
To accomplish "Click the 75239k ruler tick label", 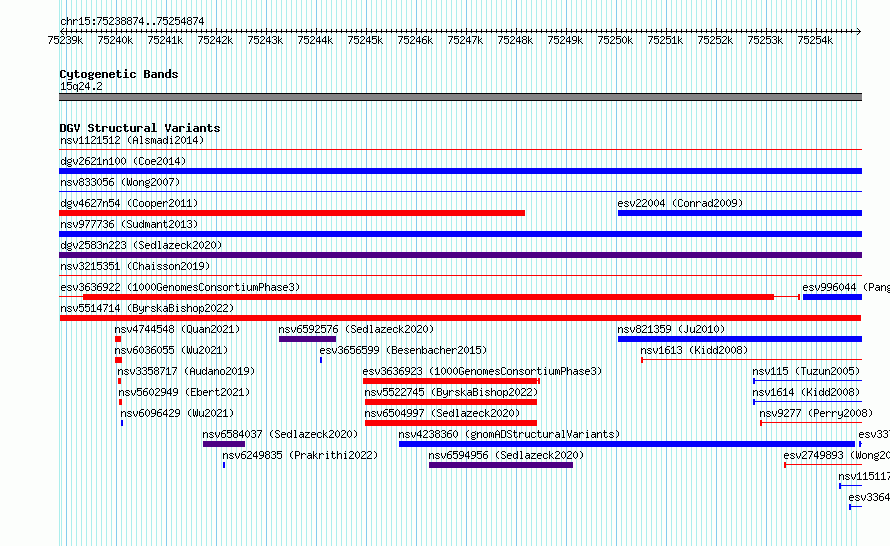I will click(x=65, y=40).
